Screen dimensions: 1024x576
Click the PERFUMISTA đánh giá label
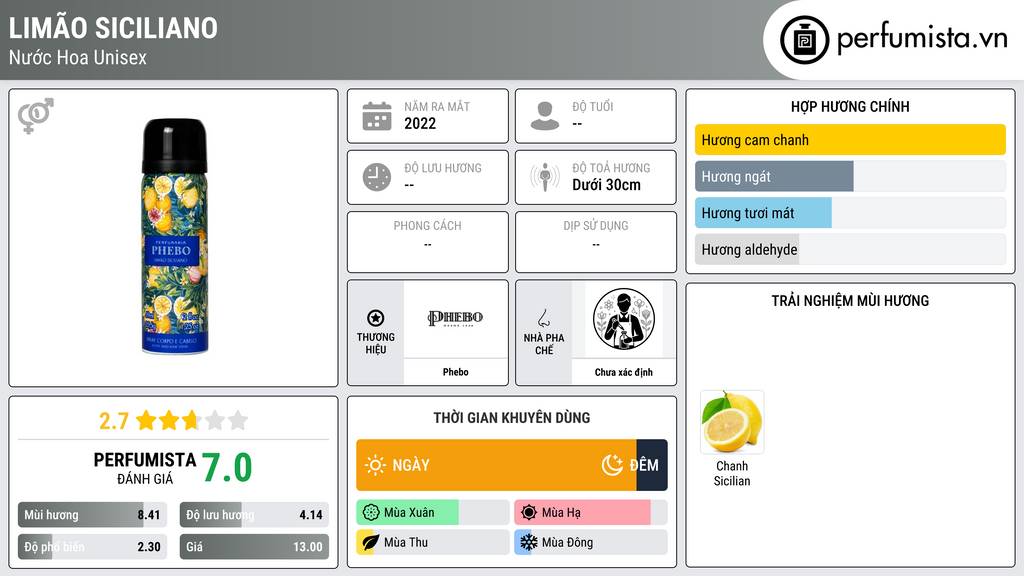145,468
